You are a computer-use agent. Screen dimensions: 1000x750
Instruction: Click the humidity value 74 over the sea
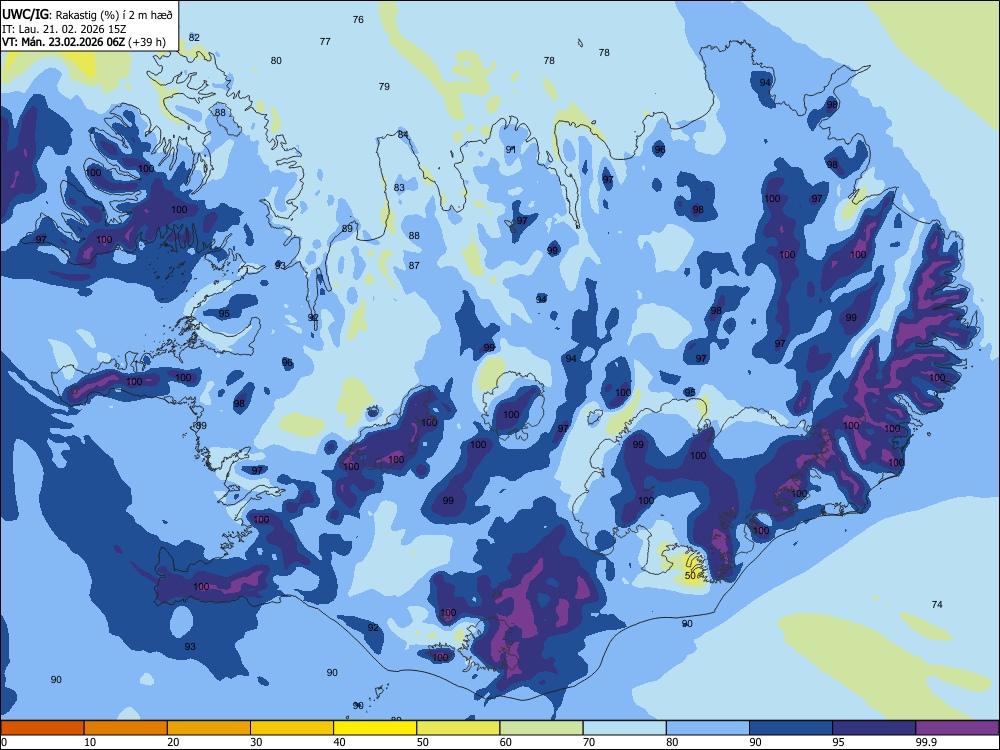pos(937,605)
